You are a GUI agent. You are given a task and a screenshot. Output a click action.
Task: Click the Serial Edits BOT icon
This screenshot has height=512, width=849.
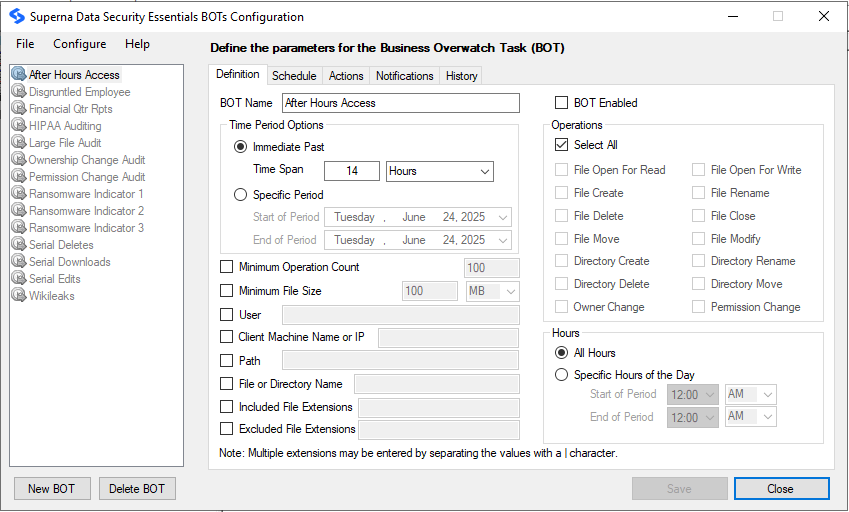pos(19,278)
